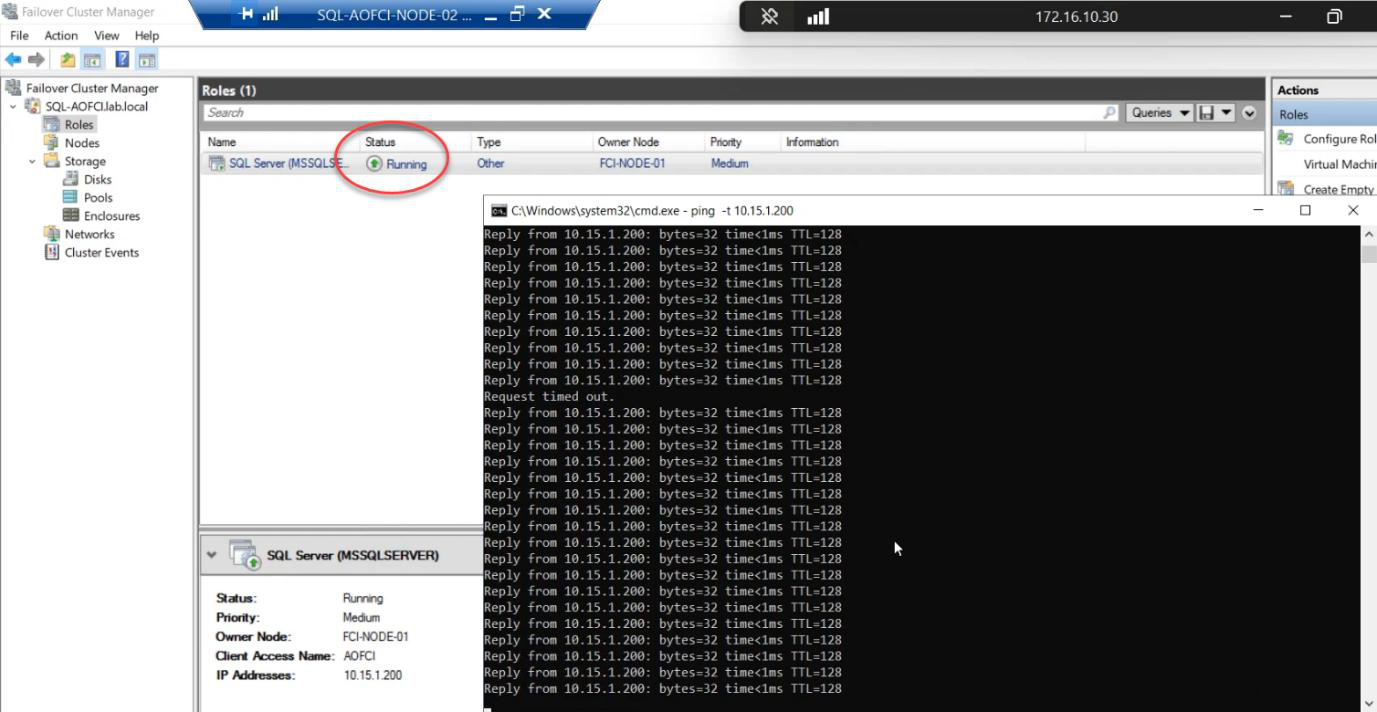Click the Back arrow toolbar icon
Viewport: 1377px width, 712px height.
coord(14,60)
